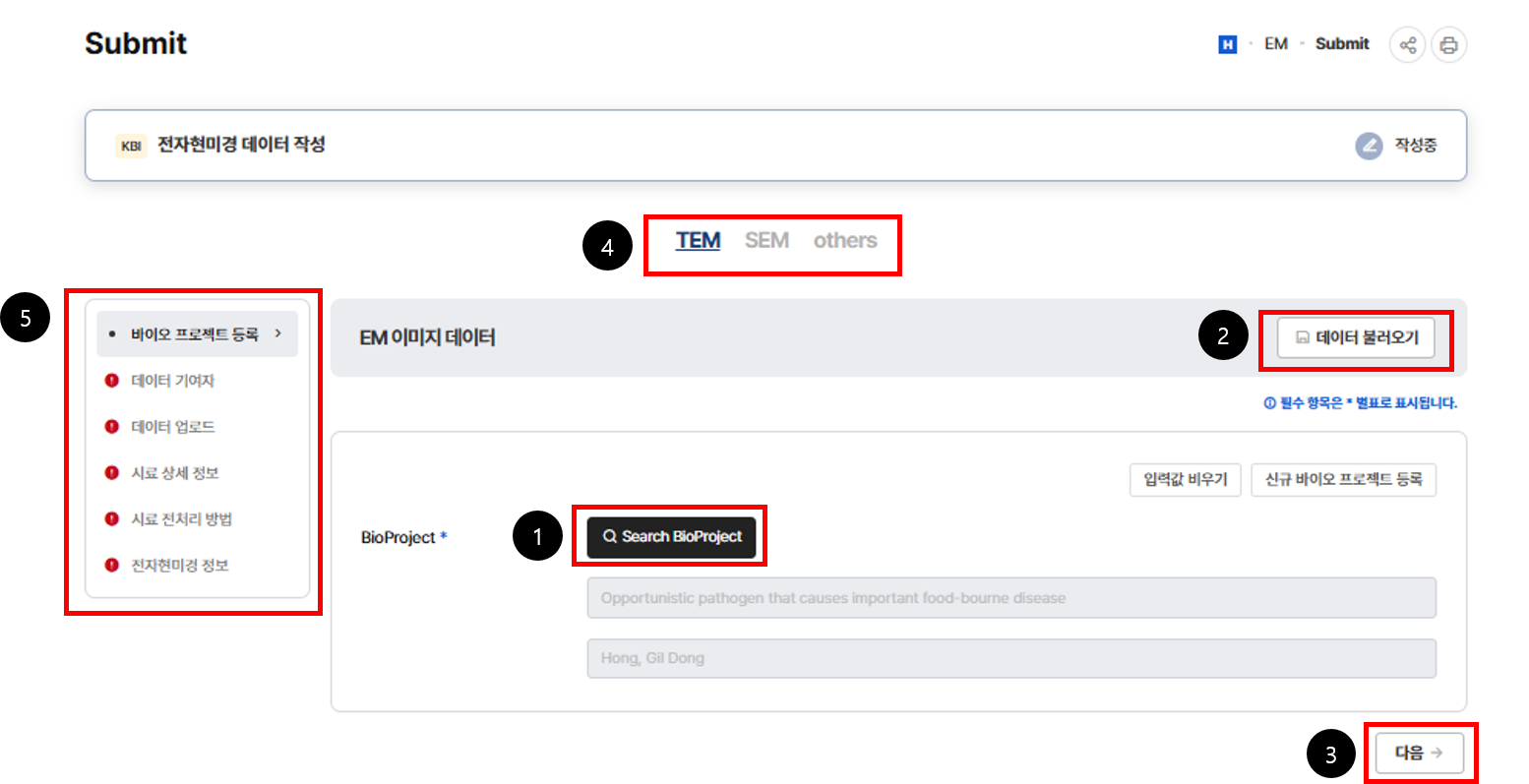Select the others tab
Screen dimensions: 1529x784
pyautogui.click(x=844, y=241)
